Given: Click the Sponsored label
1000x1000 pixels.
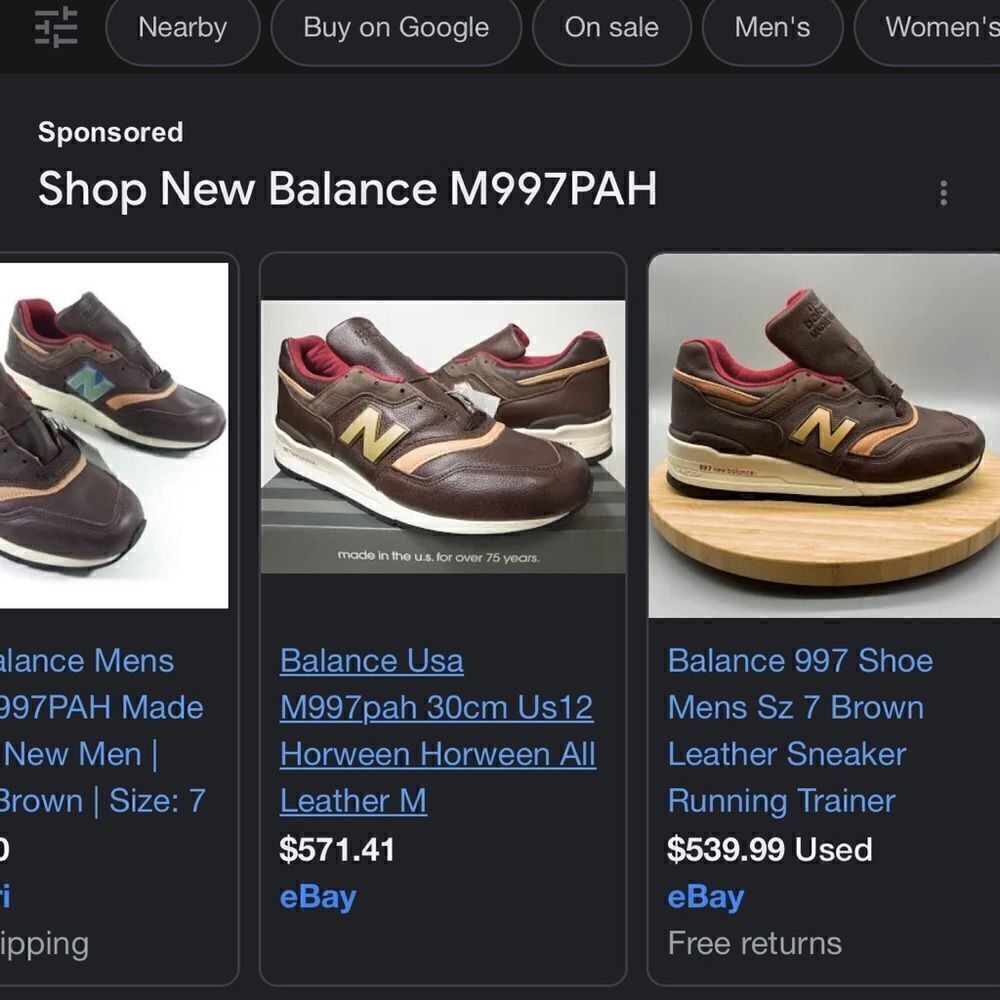Looking at the screenshot, I should click(111, 132).
